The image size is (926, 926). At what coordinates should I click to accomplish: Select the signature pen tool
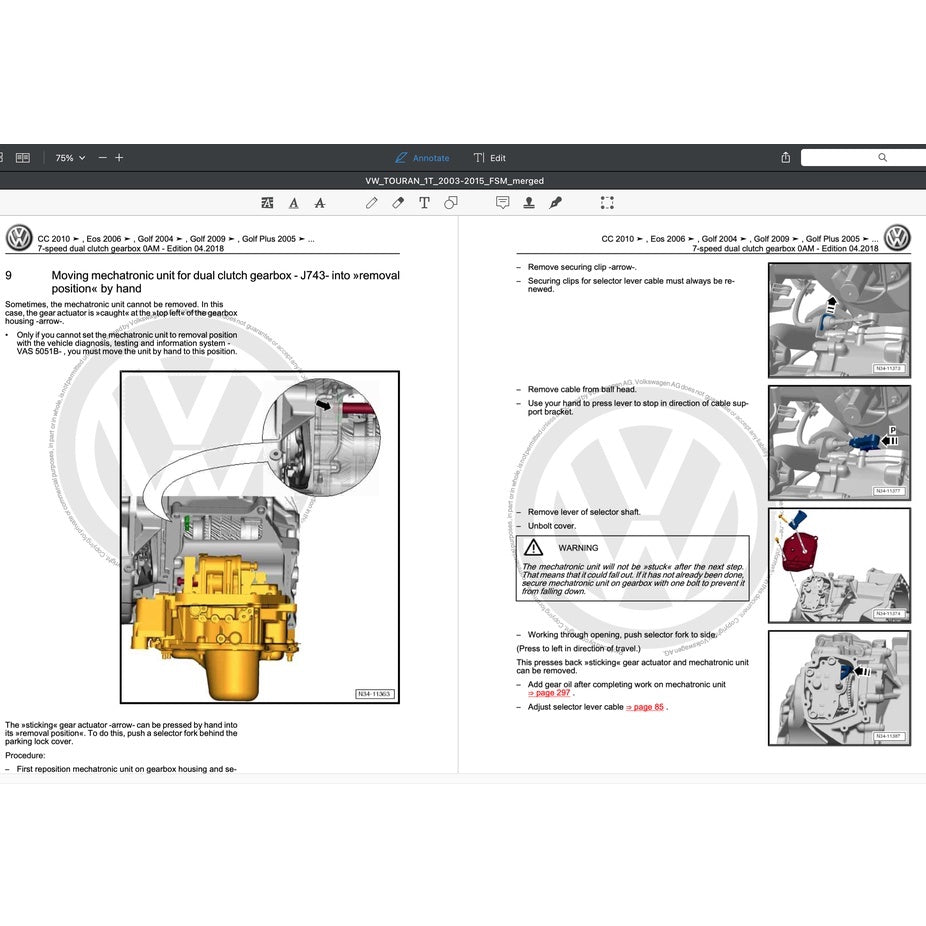555,203
